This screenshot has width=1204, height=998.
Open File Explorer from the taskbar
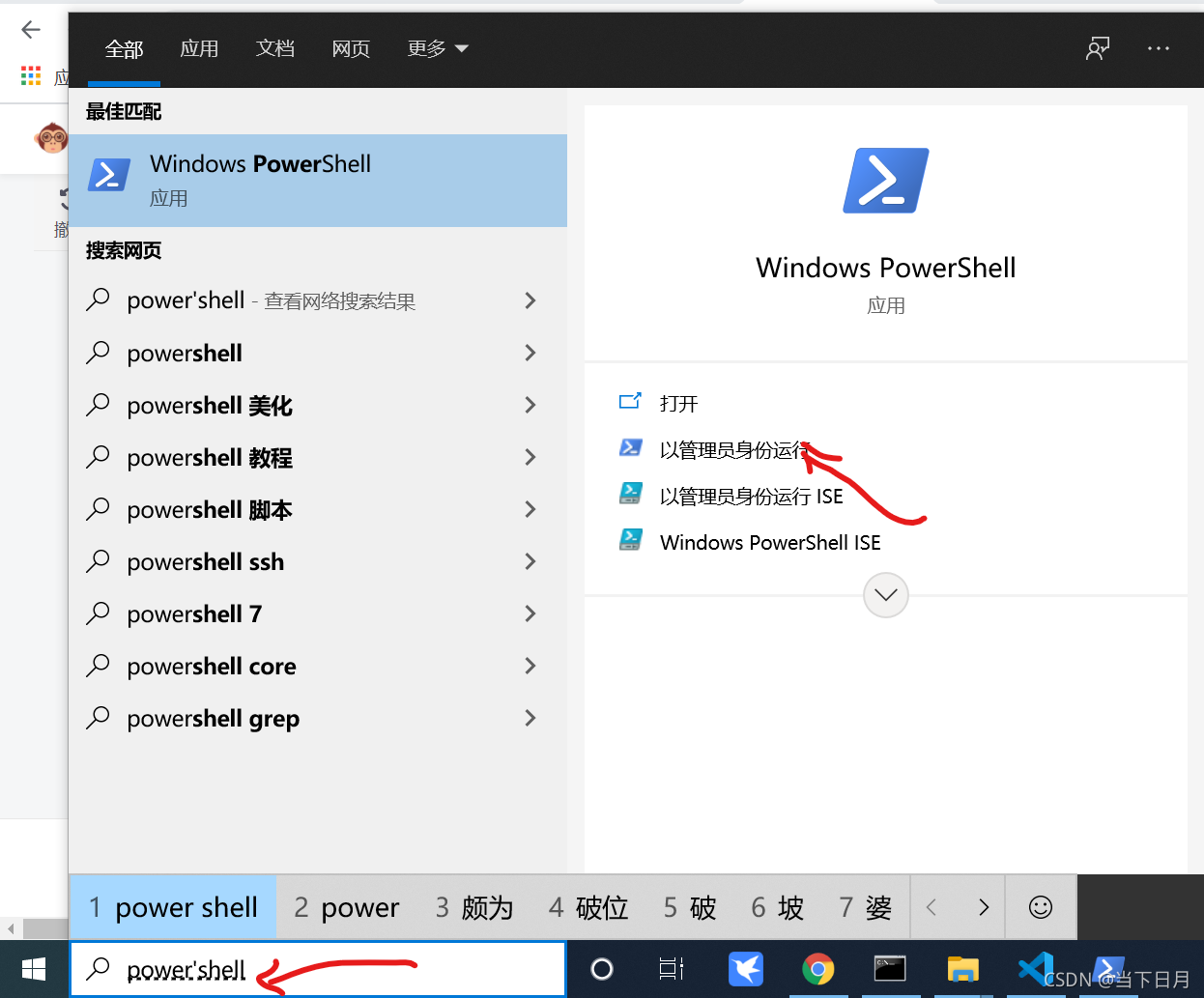click(x=962, y=969)
